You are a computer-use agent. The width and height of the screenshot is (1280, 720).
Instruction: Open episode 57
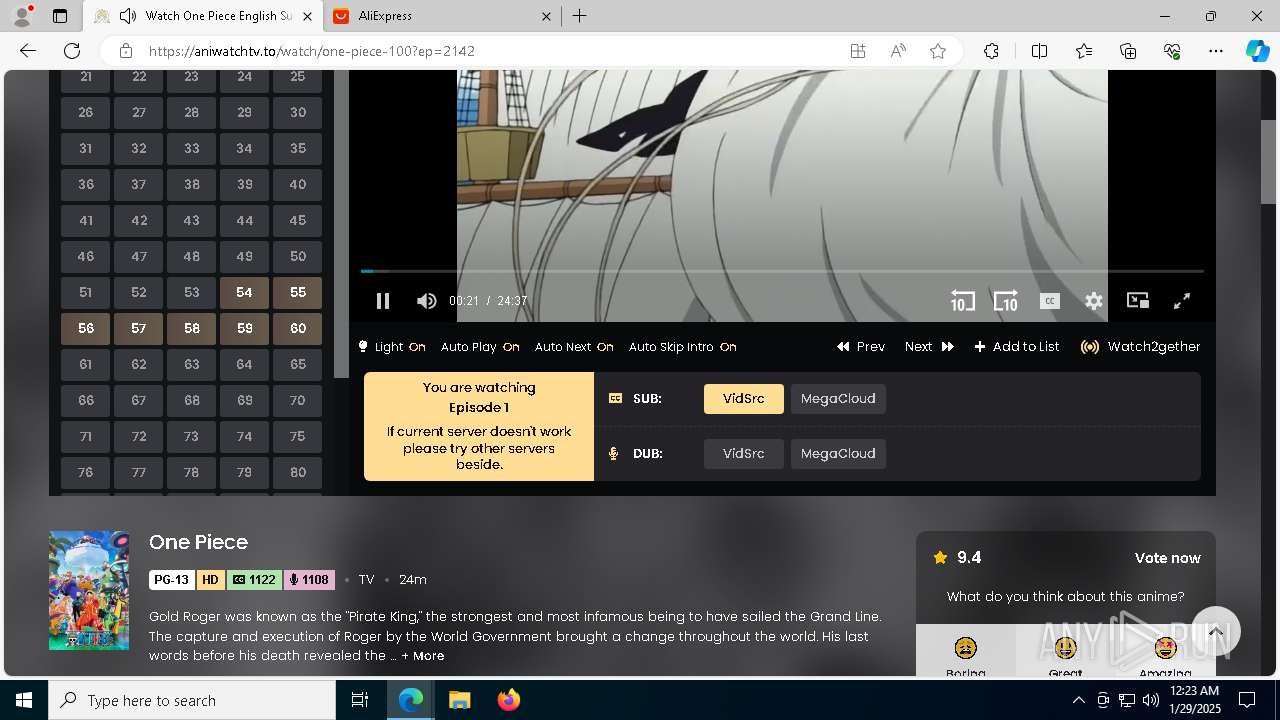[138, 329]
